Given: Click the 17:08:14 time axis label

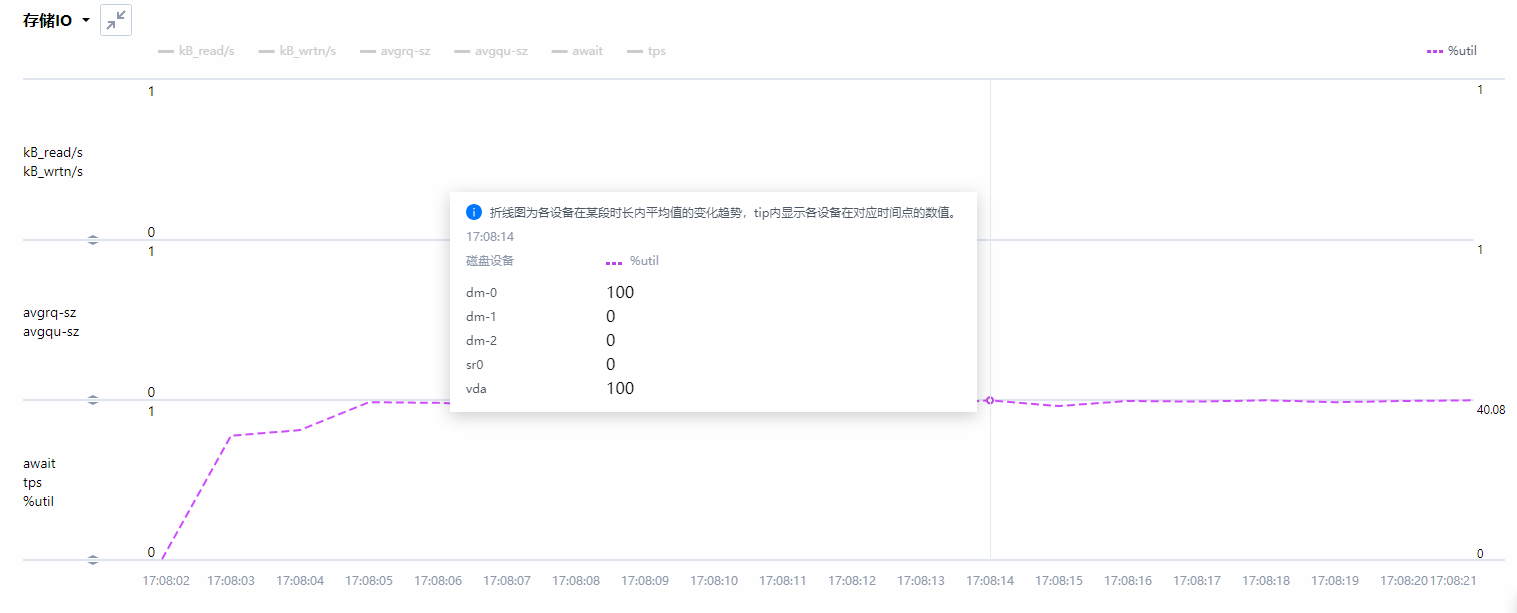Looking at the screenshot, I should 990,580.
